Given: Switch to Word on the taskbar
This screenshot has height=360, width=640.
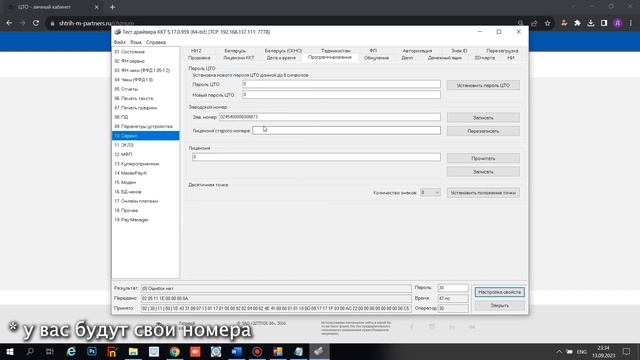Looking at the screenshot, I should tap(236, 351).
